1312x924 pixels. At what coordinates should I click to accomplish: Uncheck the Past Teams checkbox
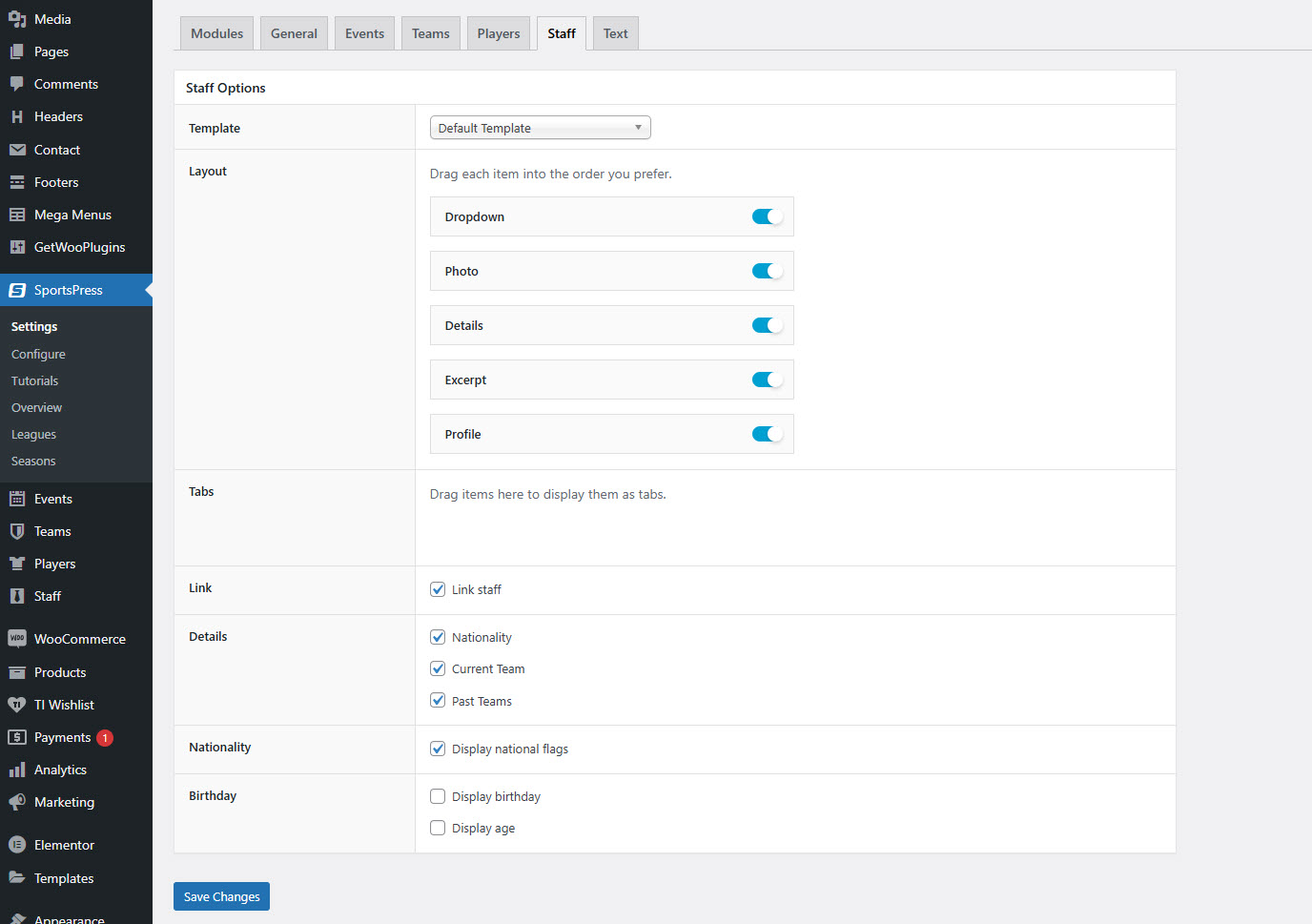pos(438,701)
